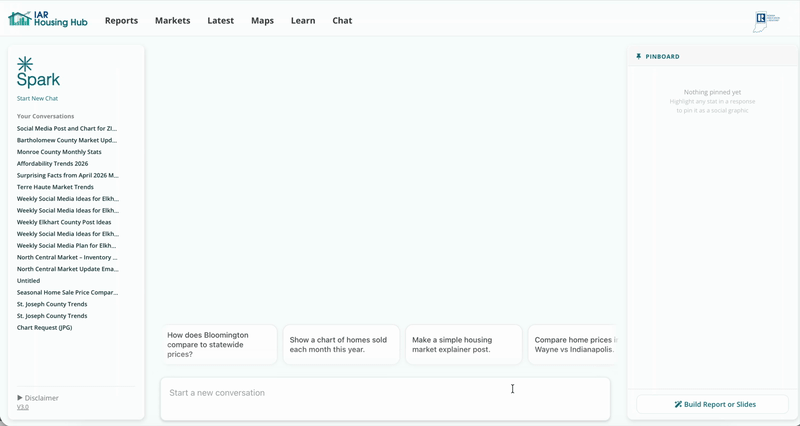Open Monroe County Monthly Stats conversation
Screen dimensions: 800x426
pos(59,152)
